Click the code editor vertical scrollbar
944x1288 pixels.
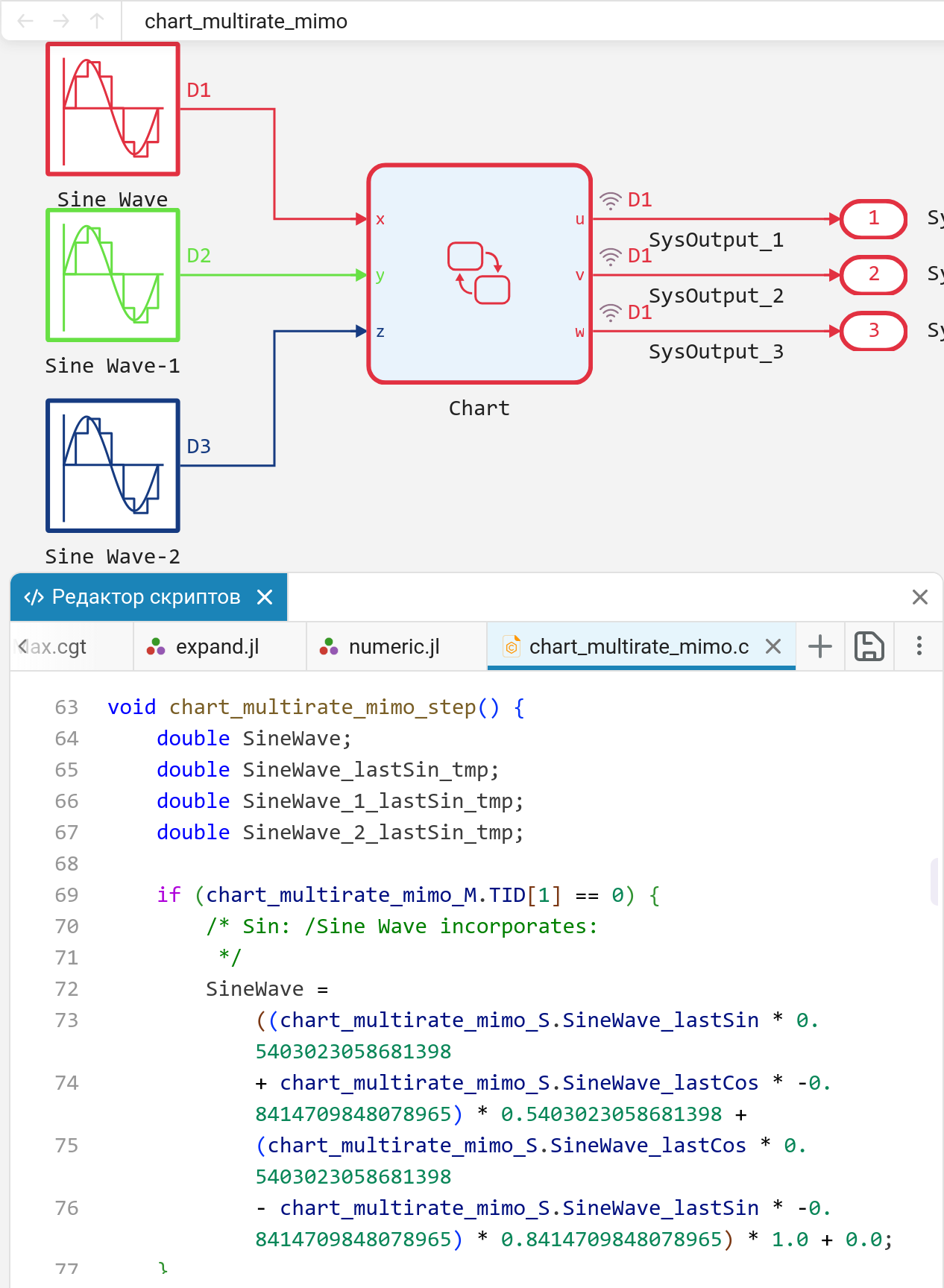pyautogui.click(x=935, y=882)
